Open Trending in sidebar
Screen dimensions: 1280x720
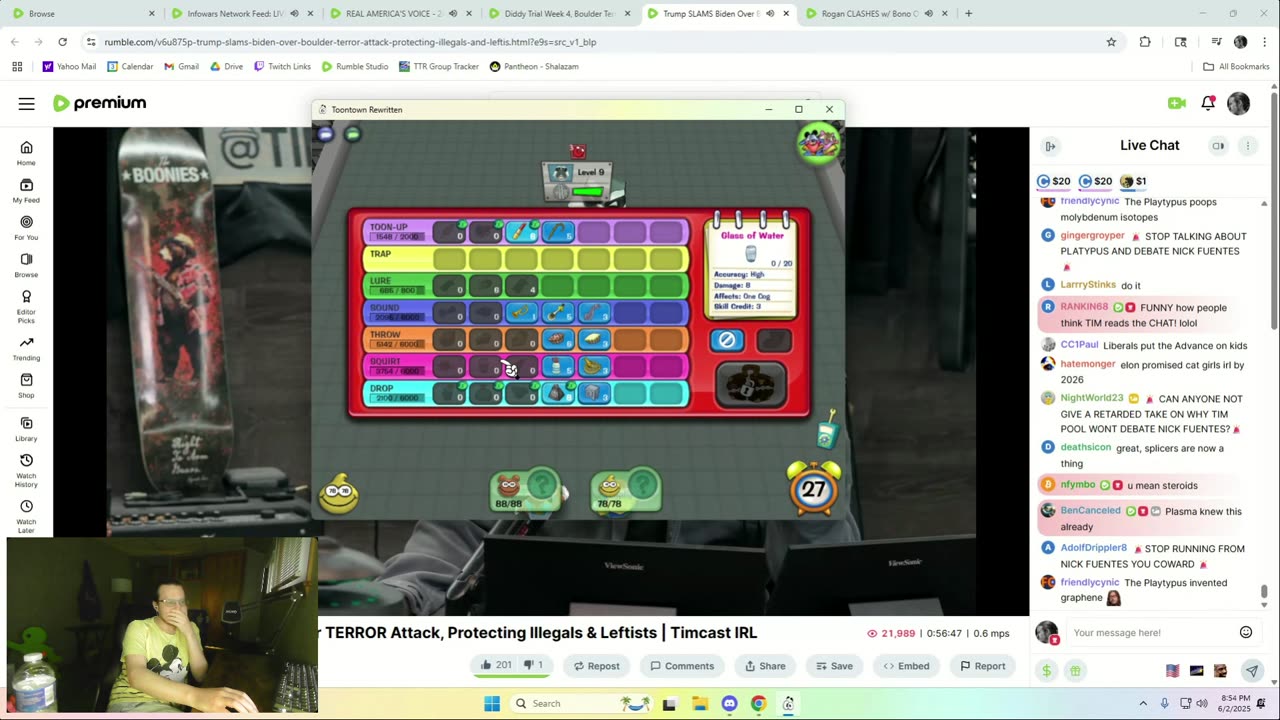tap(26, 348)
